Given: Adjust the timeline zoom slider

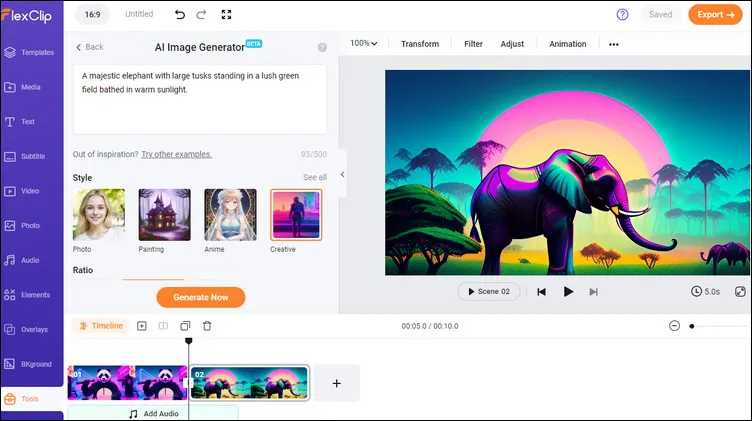Looking at the screenshot, I should [718, 326].
